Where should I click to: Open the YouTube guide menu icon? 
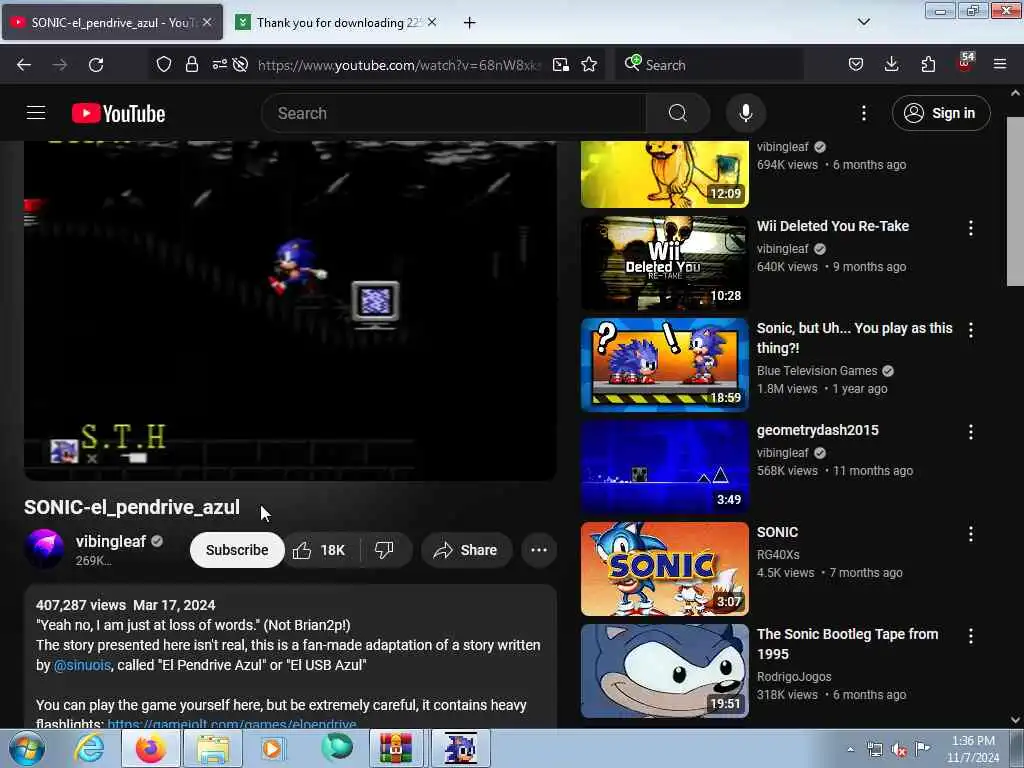[x=36, y=113]
